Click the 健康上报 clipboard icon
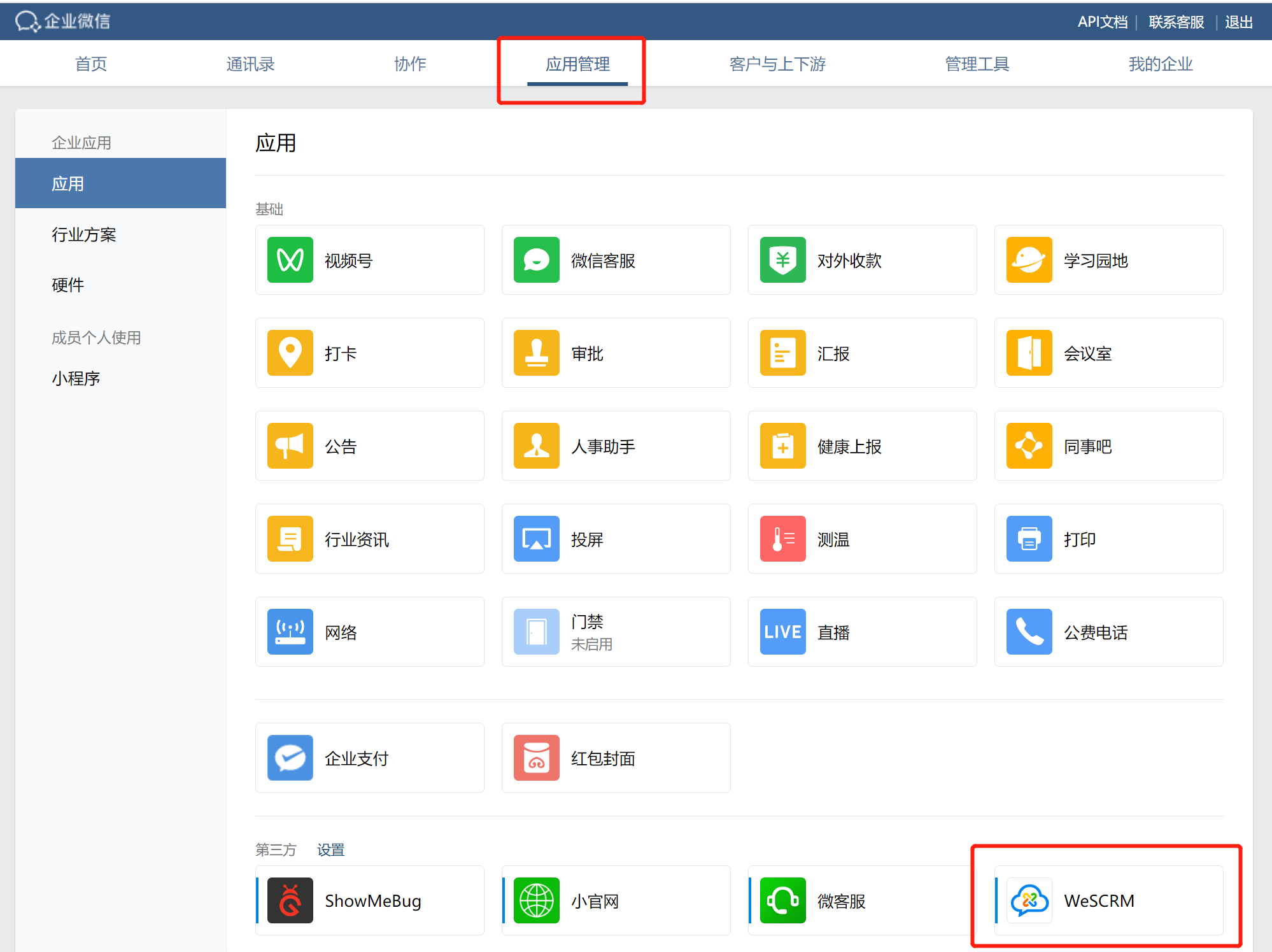The width and height of the screenshot is (1272, 952). pos(783,446)
